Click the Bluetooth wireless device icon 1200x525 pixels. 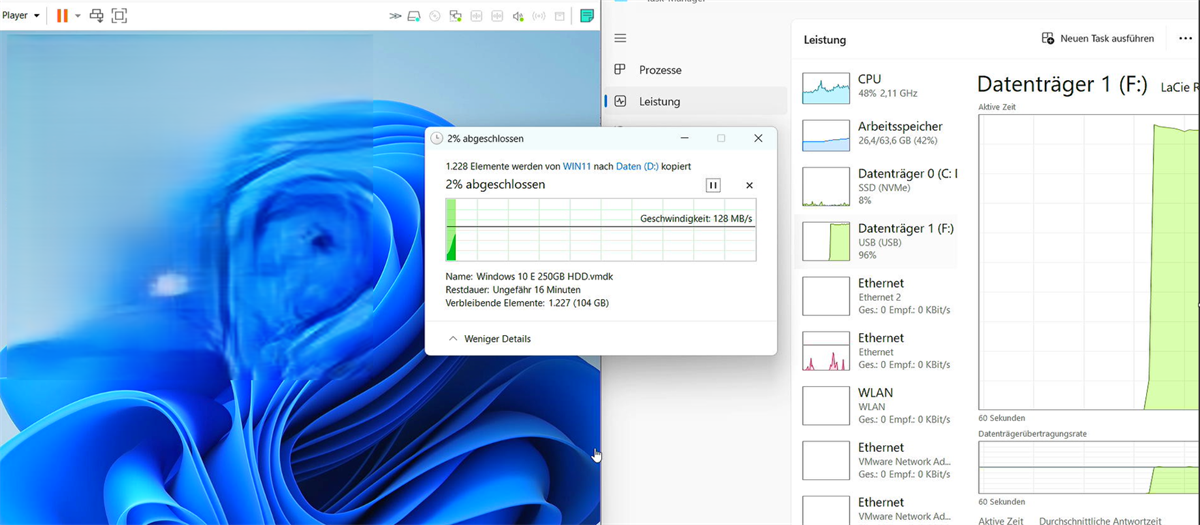point(539,16)
